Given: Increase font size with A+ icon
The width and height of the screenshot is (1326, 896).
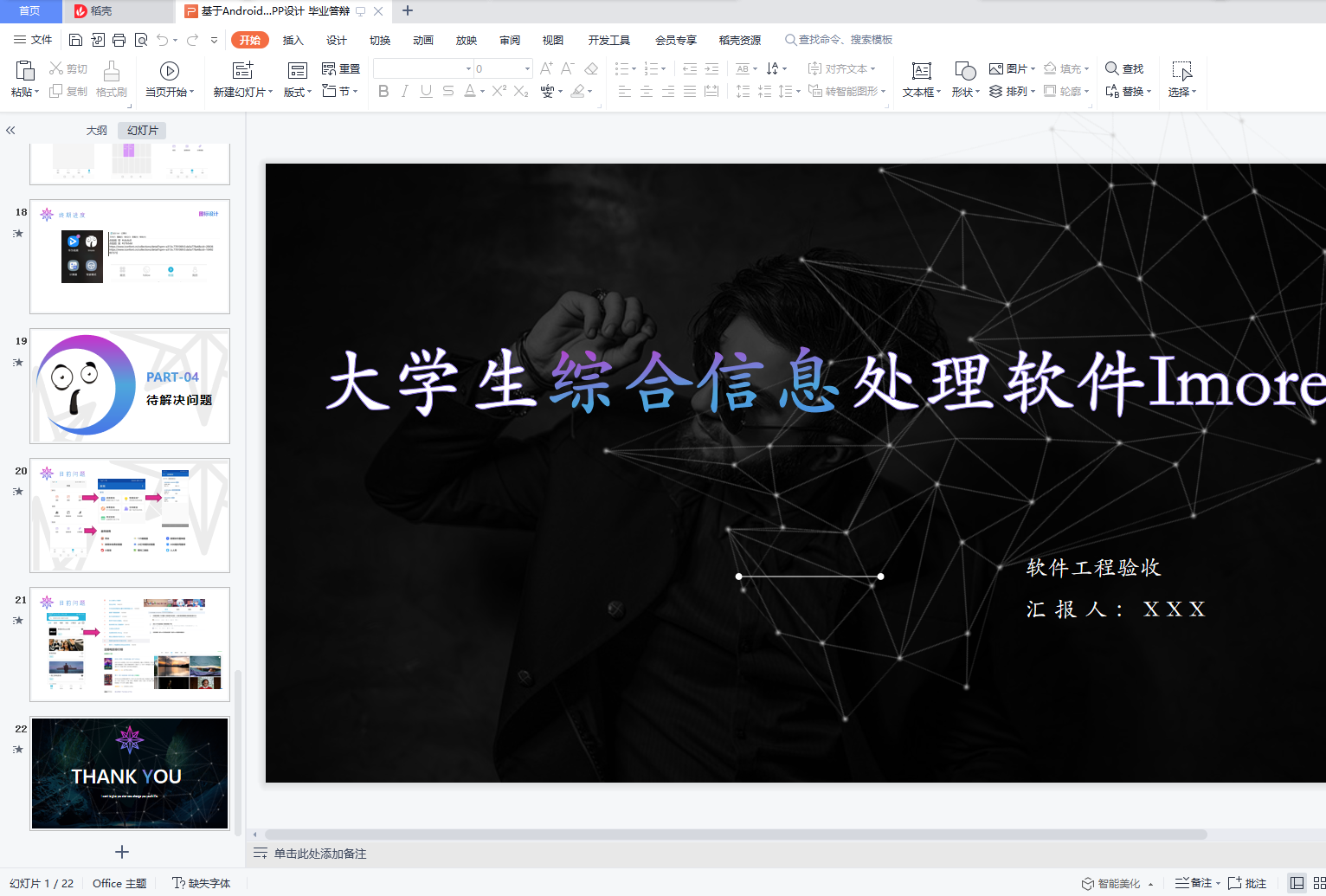Looking at the screenshot, I should point(546,68).
